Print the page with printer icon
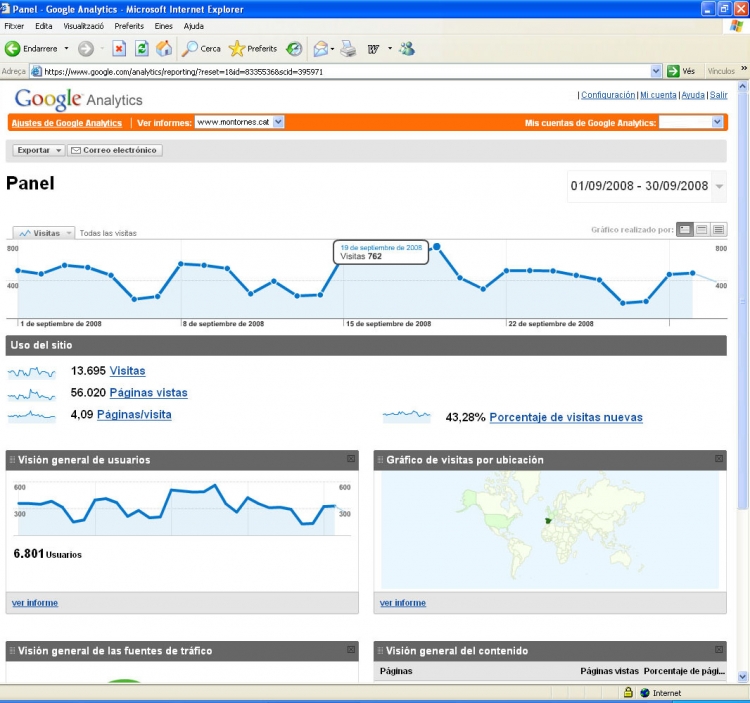The image size is (750, 703). 348,49
